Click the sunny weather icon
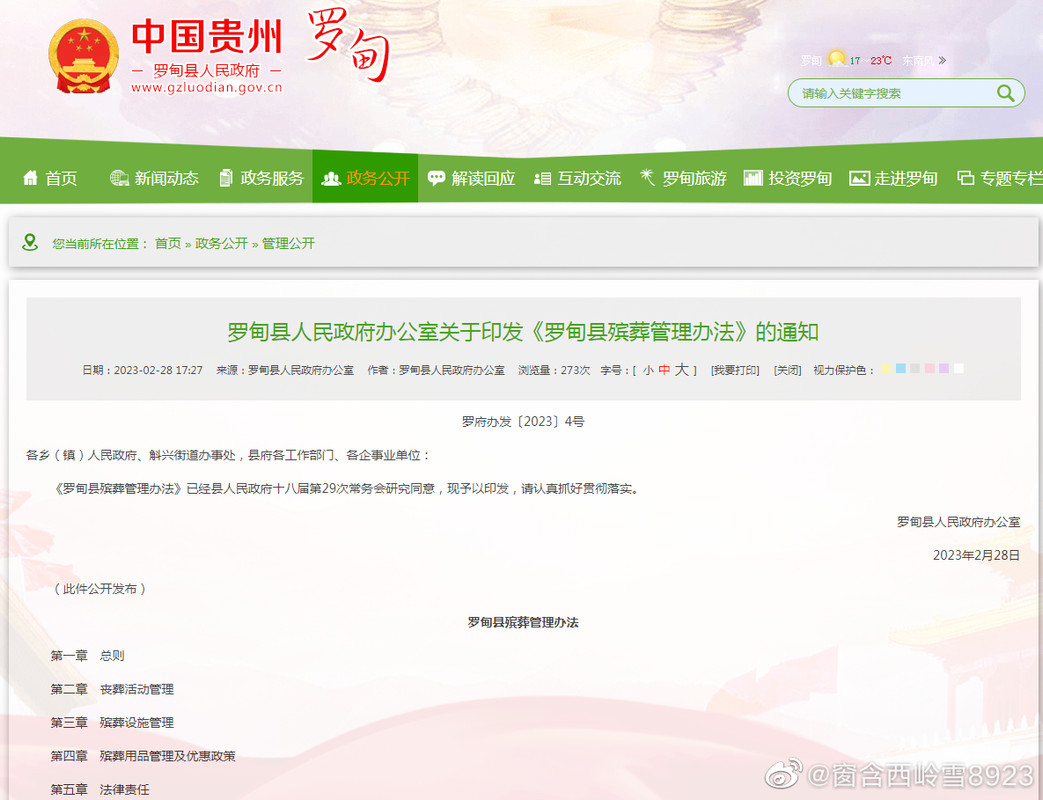The width and height of the screenshot is (1043, 800). (837, 59)
